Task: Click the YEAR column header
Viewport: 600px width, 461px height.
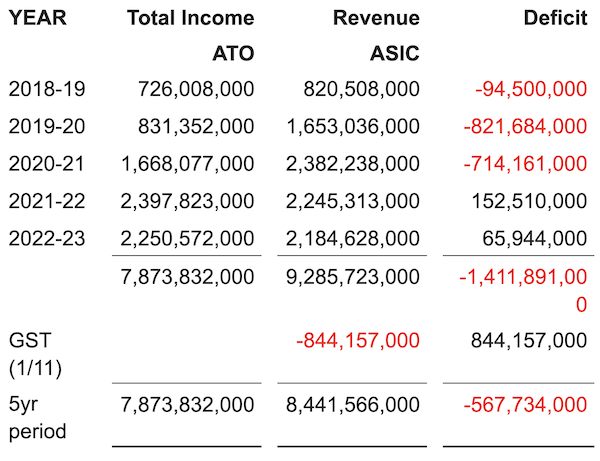Action: coord(37,18)
